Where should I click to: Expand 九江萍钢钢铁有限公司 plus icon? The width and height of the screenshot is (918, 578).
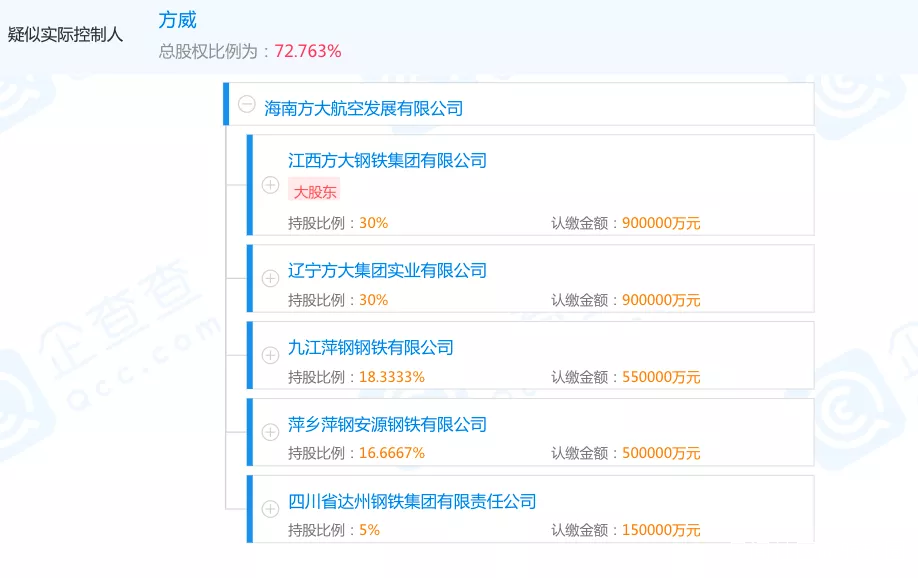(x=270, y=355)
